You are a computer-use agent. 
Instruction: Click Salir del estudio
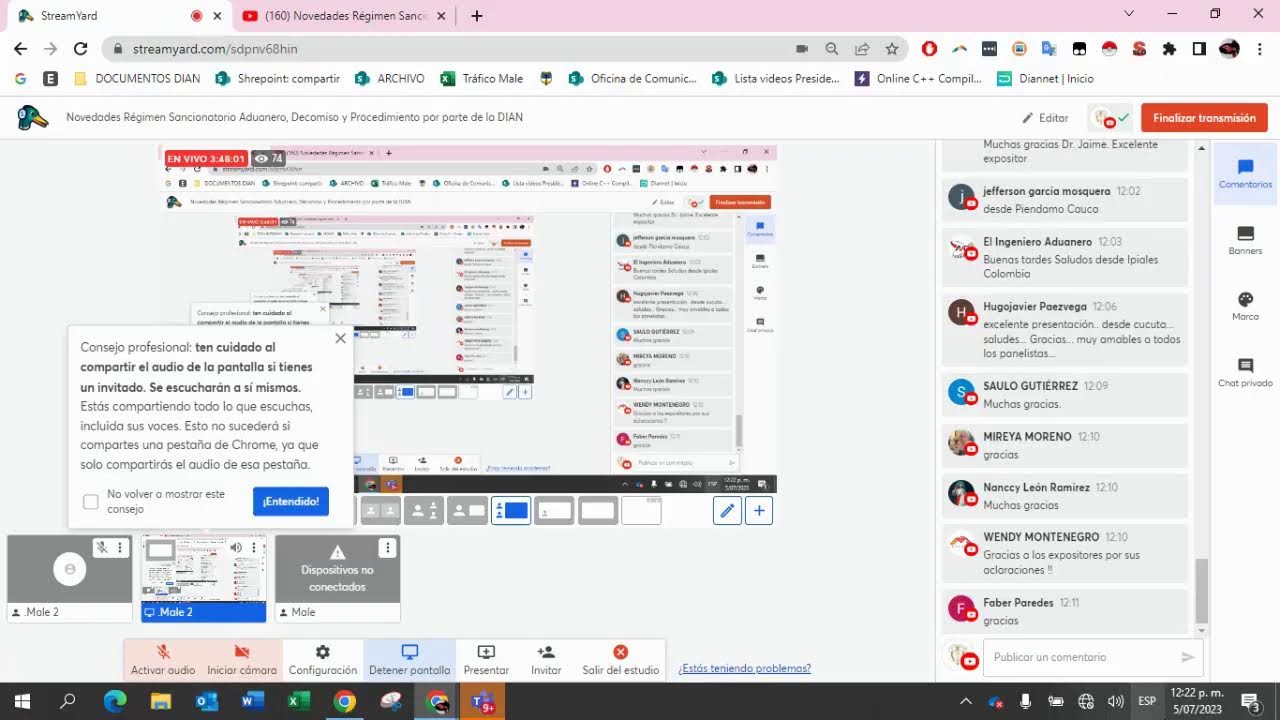(x=620, y=660)
